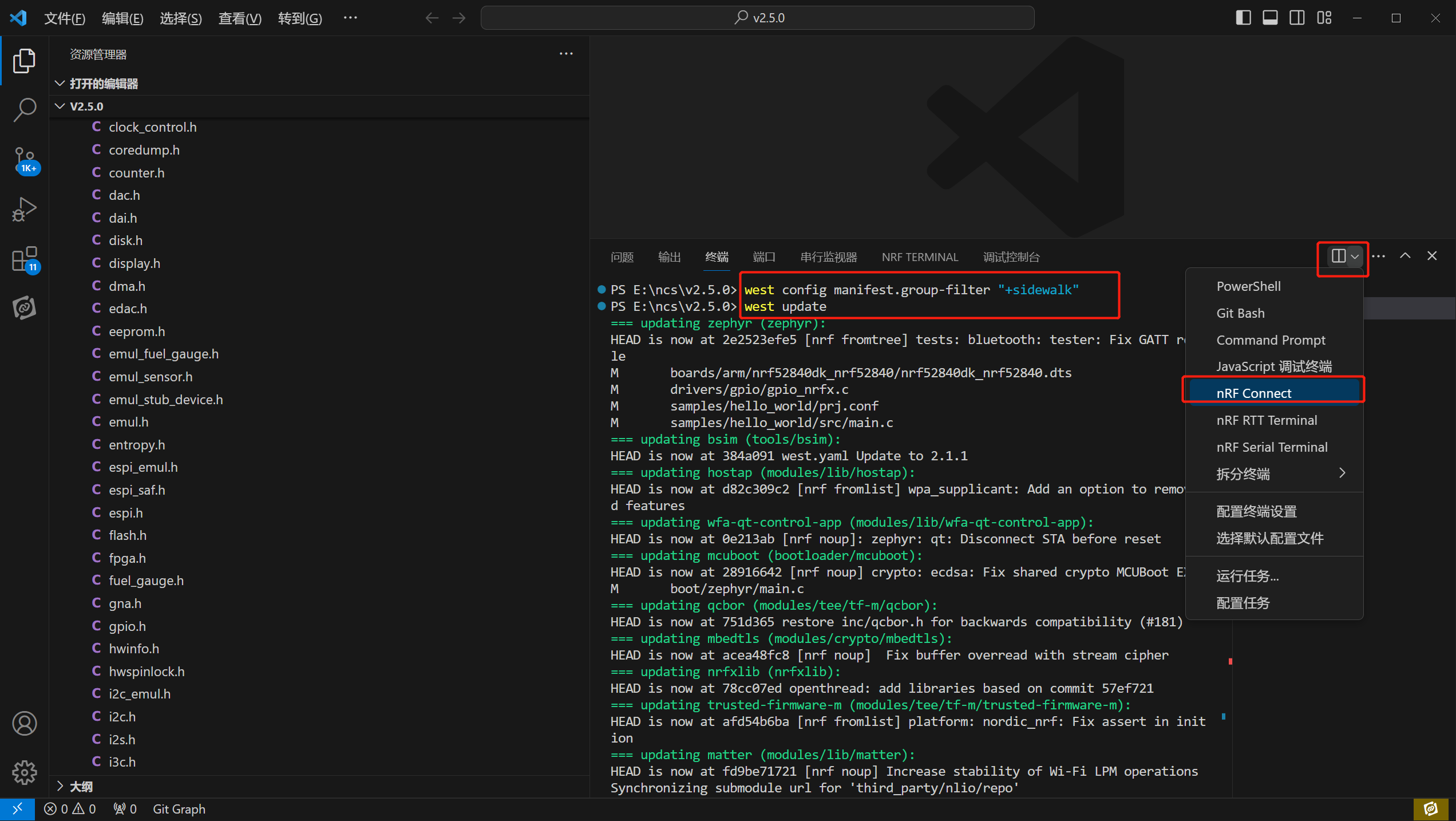
Task: Open clock_control.h file
Action: [x=319, y=127]
